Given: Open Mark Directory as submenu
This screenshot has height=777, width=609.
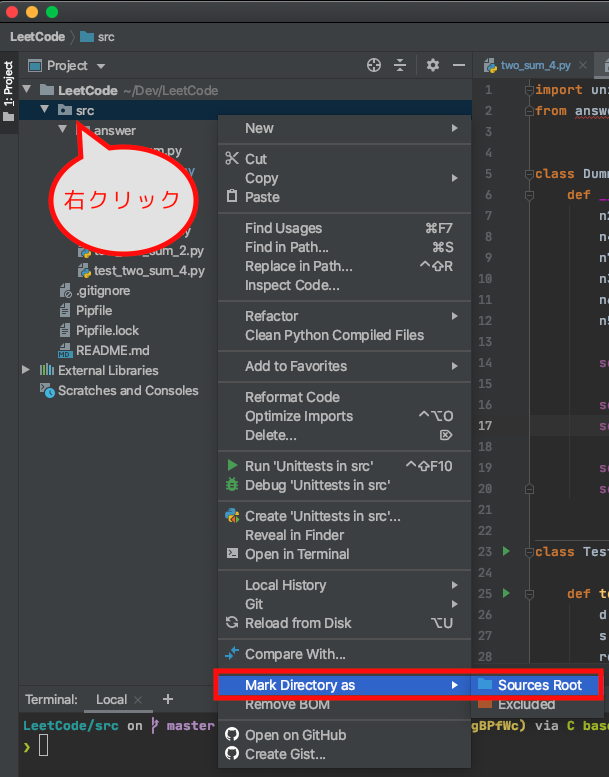Looking at the screenshot, I should [x=344, y=685].
